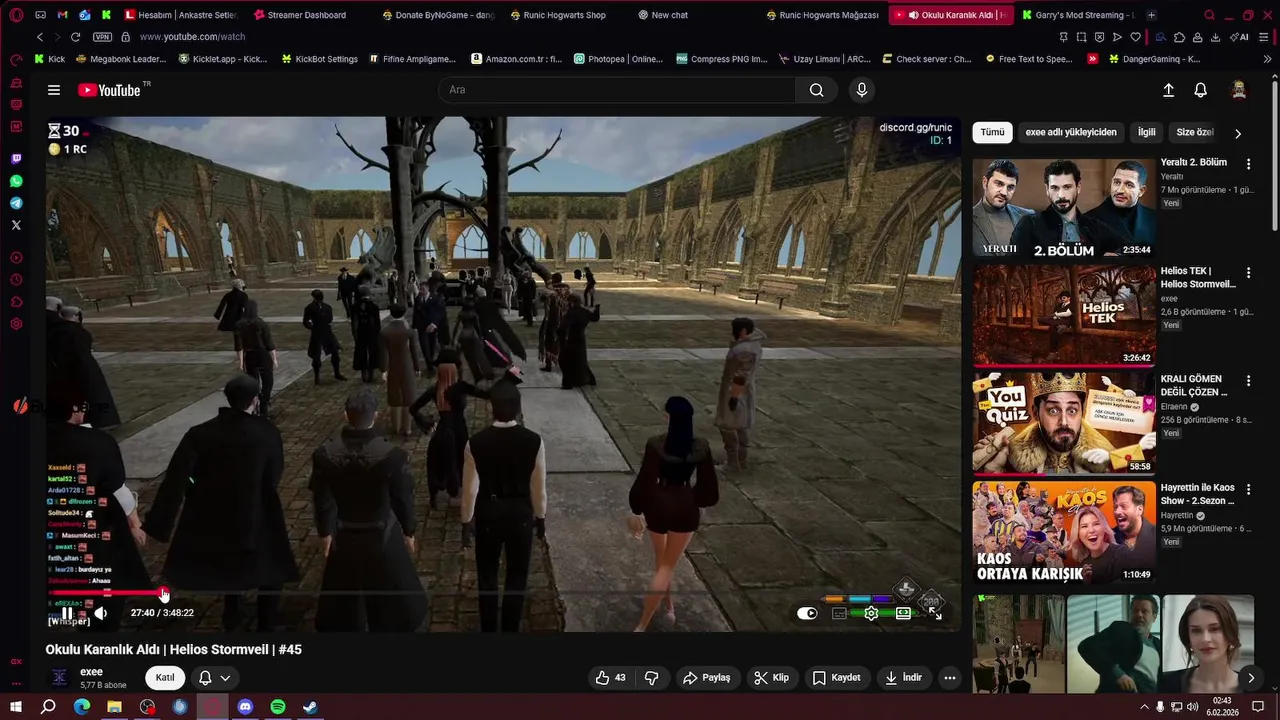Toggle the browser VPN badge
Image resolution: width=1280 pixels, height=720 pixels.
tap(102, 37)
